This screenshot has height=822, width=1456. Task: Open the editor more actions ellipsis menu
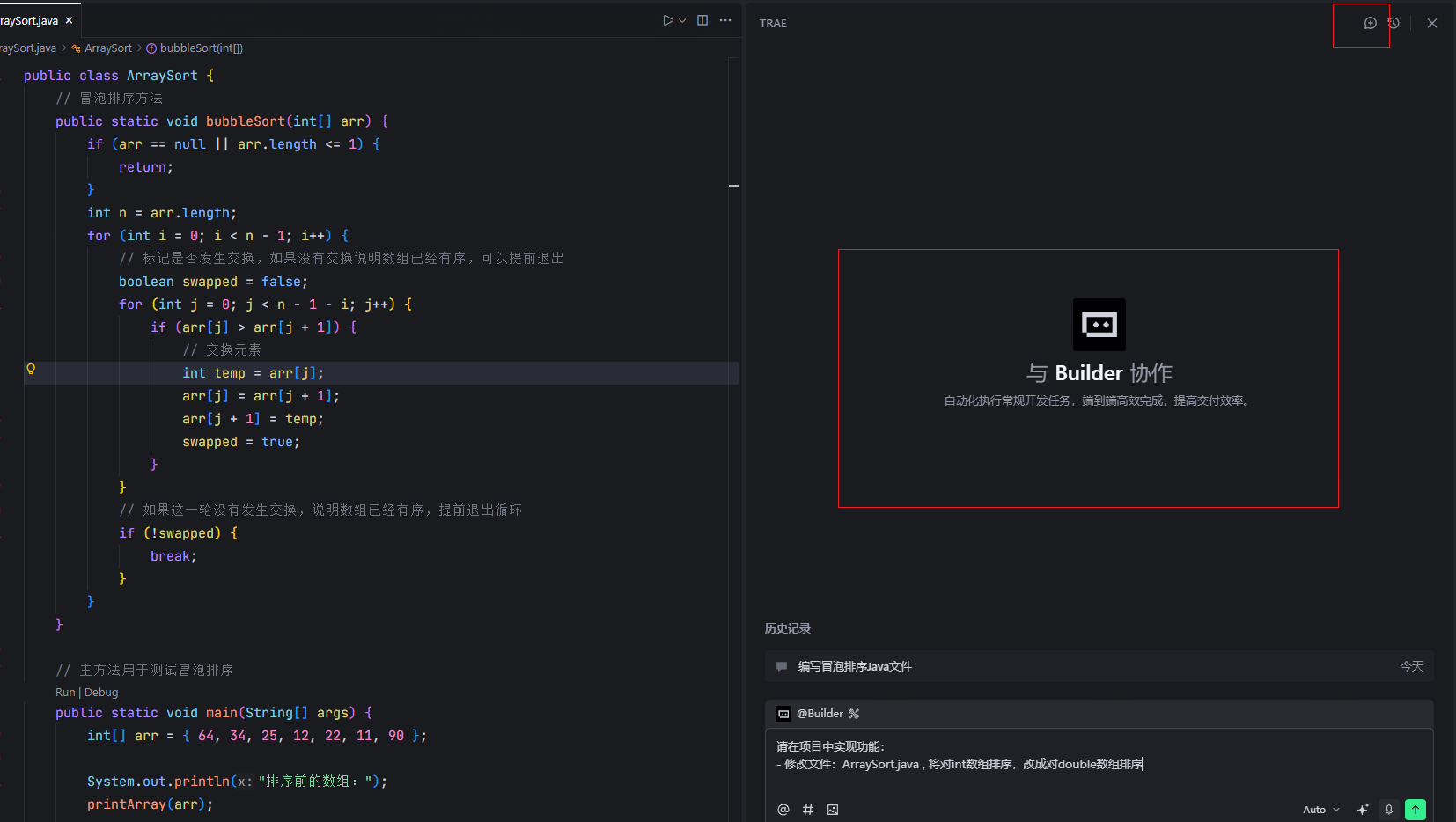(725, 20)
